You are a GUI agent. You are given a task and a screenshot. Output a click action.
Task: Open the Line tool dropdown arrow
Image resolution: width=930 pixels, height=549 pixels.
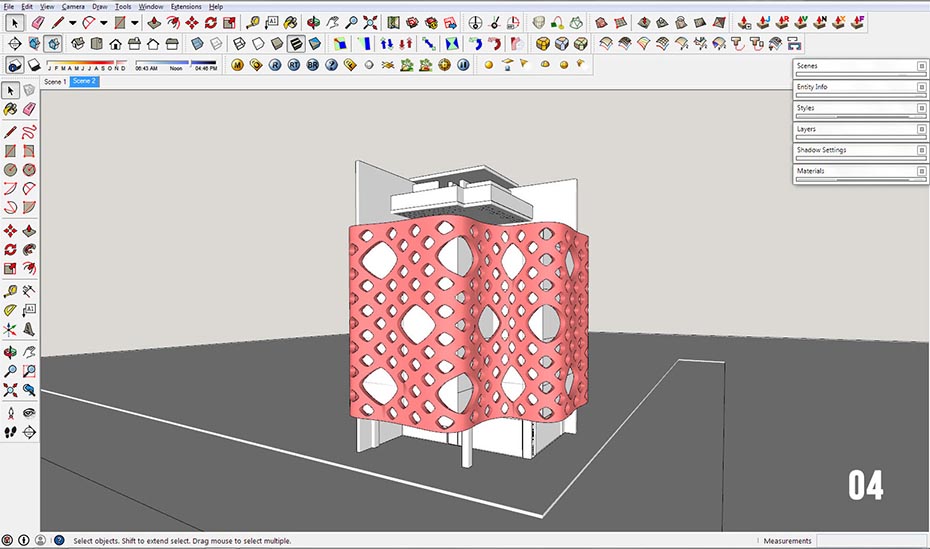73,22
